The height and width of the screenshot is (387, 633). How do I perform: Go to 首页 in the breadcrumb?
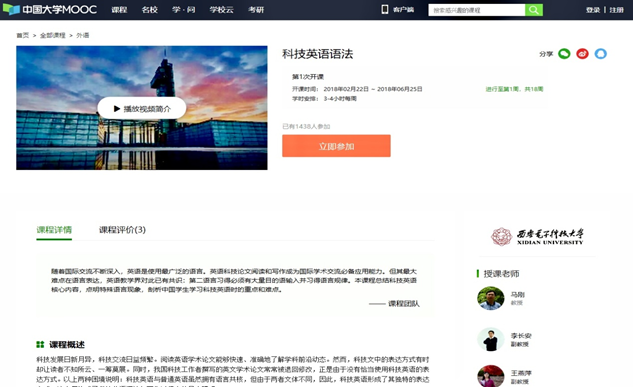23,35
